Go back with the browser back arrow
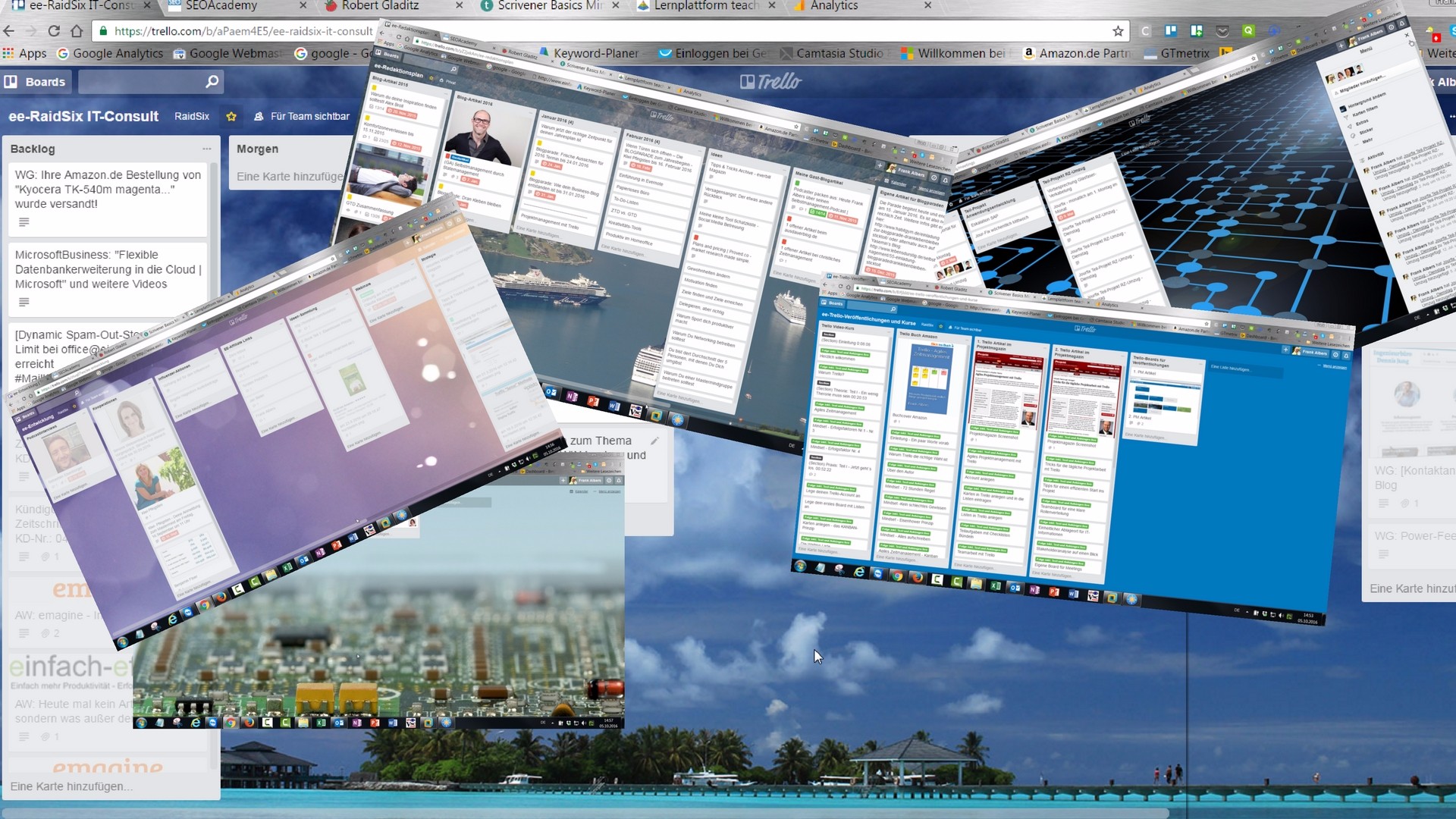The height and width of the screenshot is (819, 1456). [9, 31]
